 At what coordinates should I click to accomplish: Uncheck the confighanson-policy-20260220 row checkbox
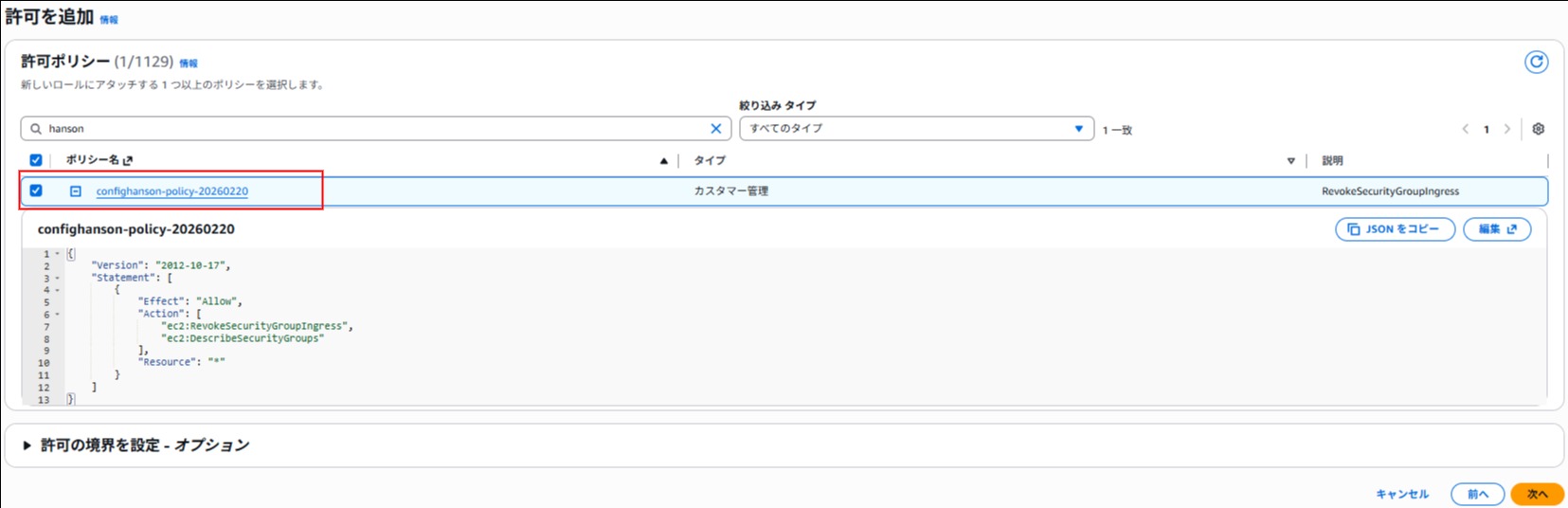[x=36, y=190]
